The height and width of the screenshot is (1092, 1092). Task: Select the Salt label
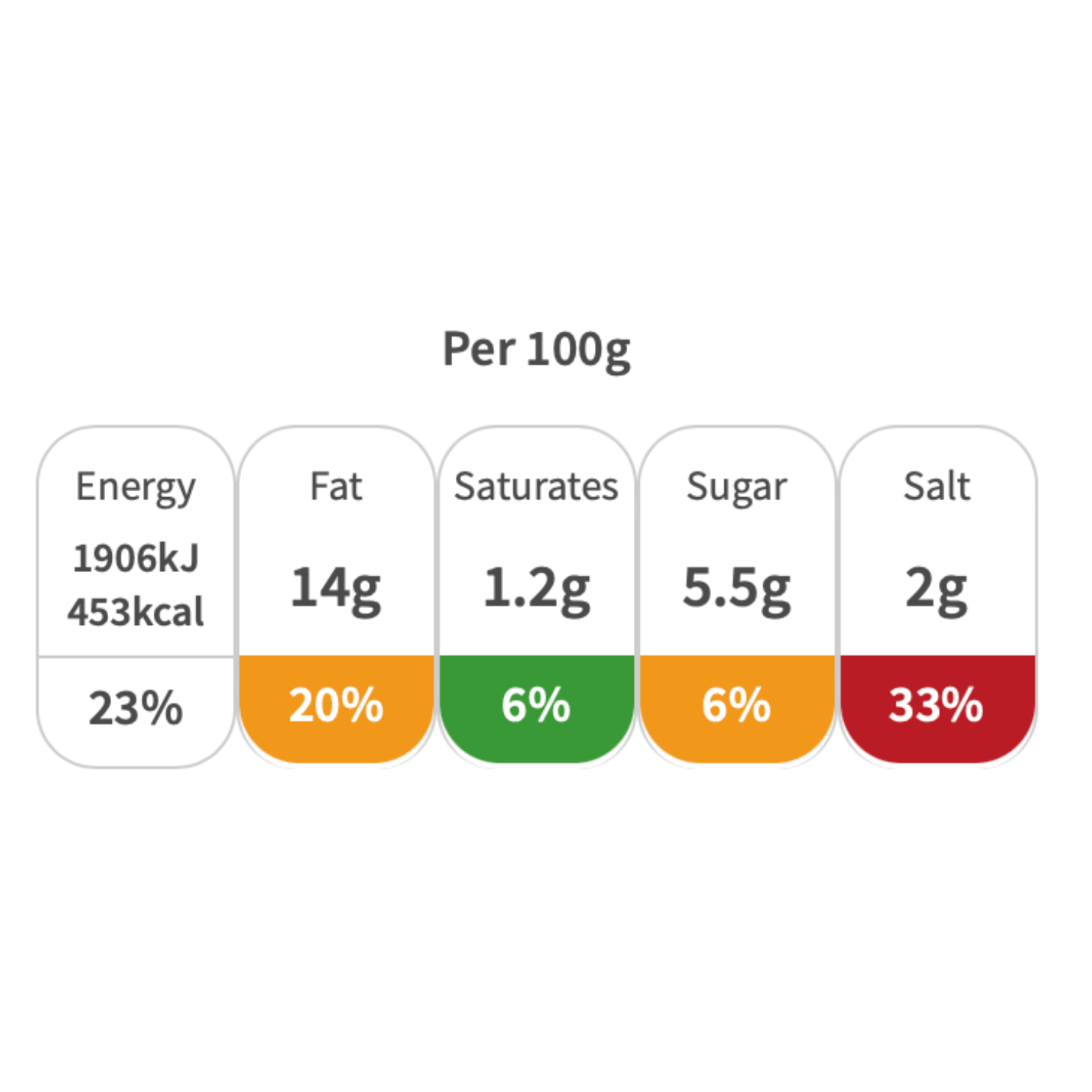pos(937,486)
